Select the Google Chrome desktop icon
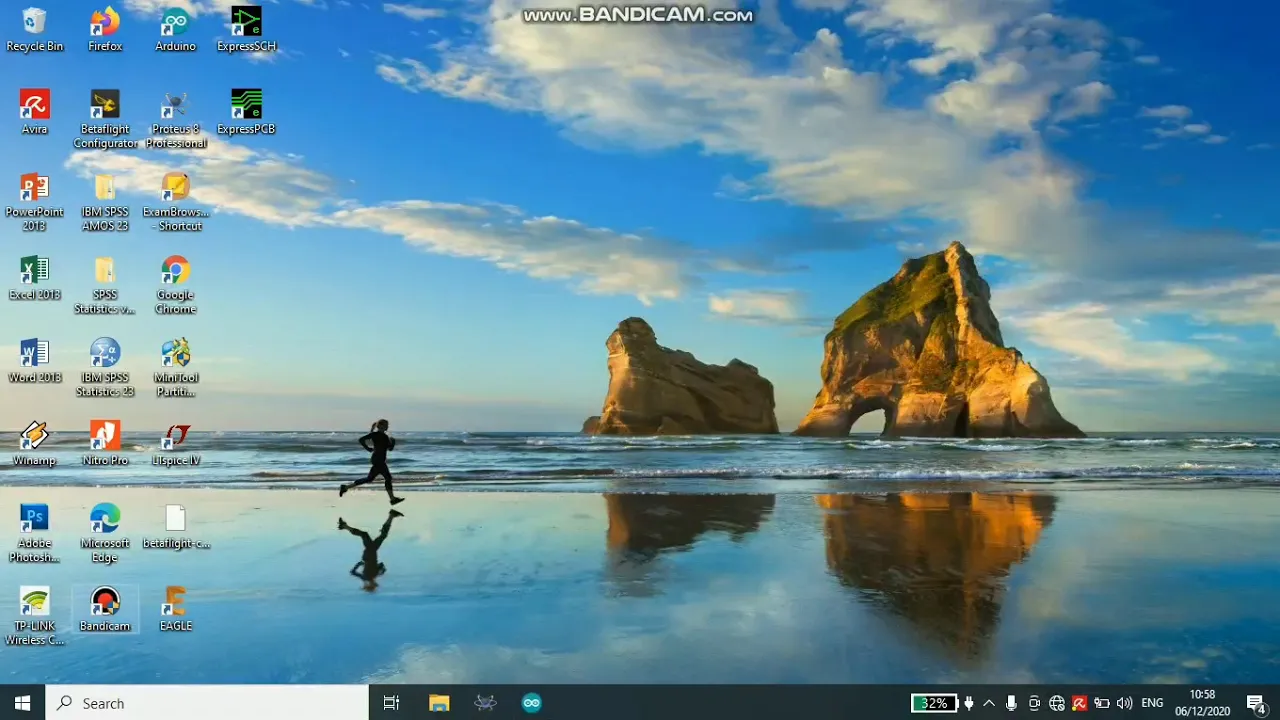 (175, 285)
